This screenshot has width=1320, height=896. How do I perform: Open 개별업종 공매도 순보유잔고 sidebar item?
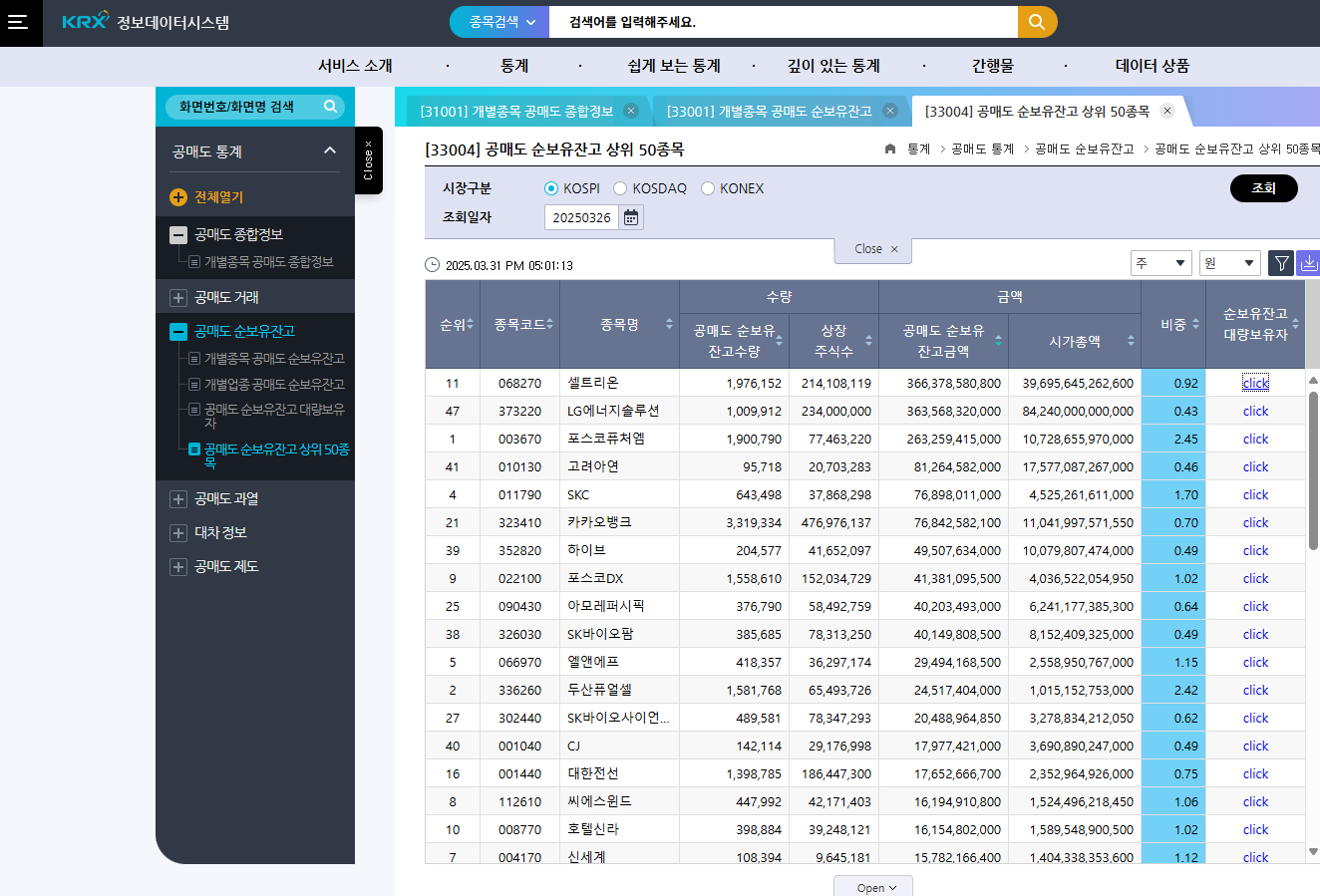pyautogui.click(x=274, y=384)
